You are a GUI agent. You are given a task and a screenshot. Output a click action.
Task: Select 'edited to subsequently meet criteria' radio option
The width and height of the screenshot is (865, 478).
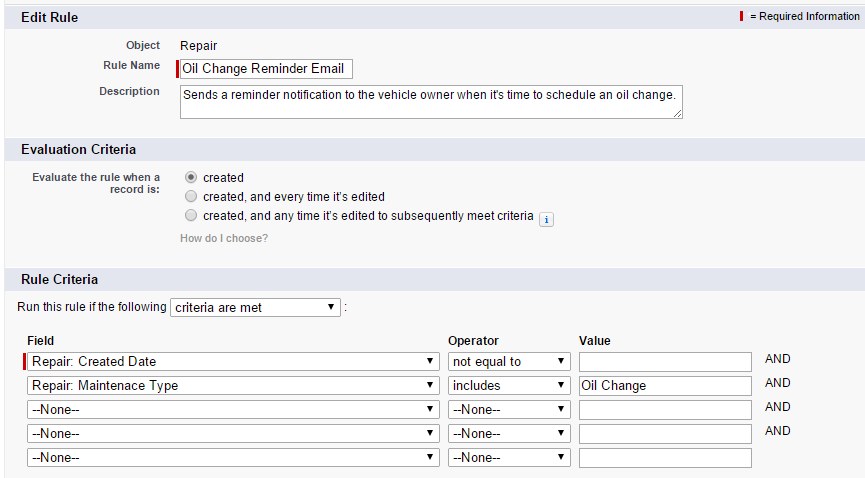coord(191,216)
